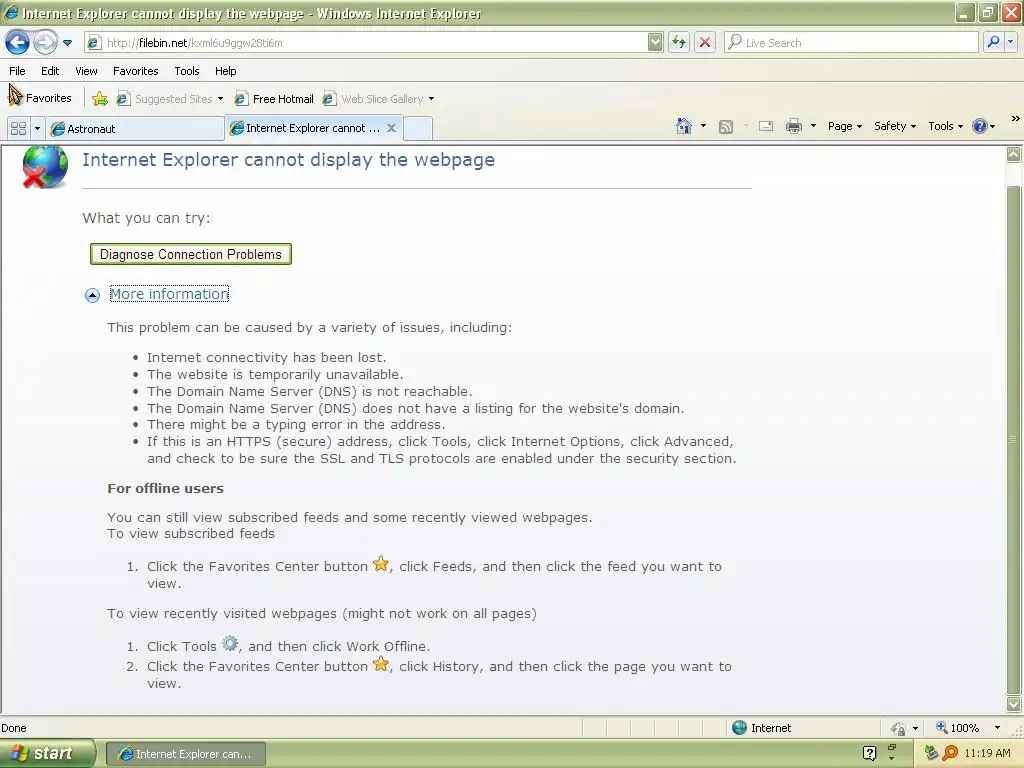Click the 11:19 AM system clock
Viewport: 1024px width, 768px height.
click(x=987, y=753)
